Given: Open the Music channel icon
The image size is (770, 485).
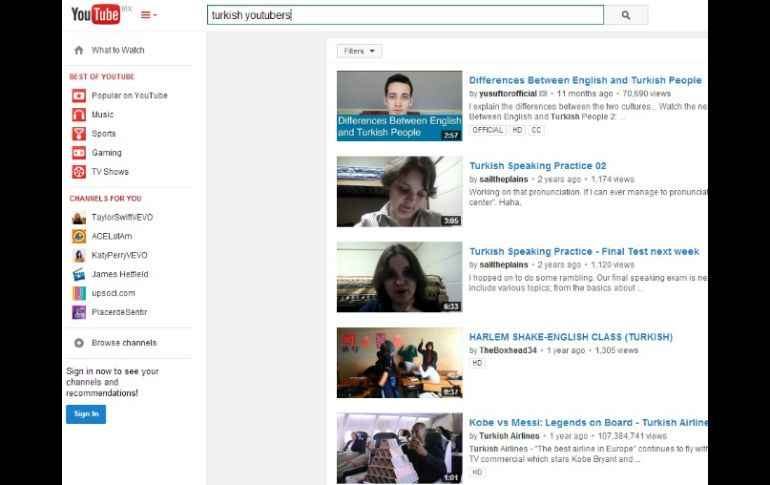Looking at the screenshot, I should (79, 115).
